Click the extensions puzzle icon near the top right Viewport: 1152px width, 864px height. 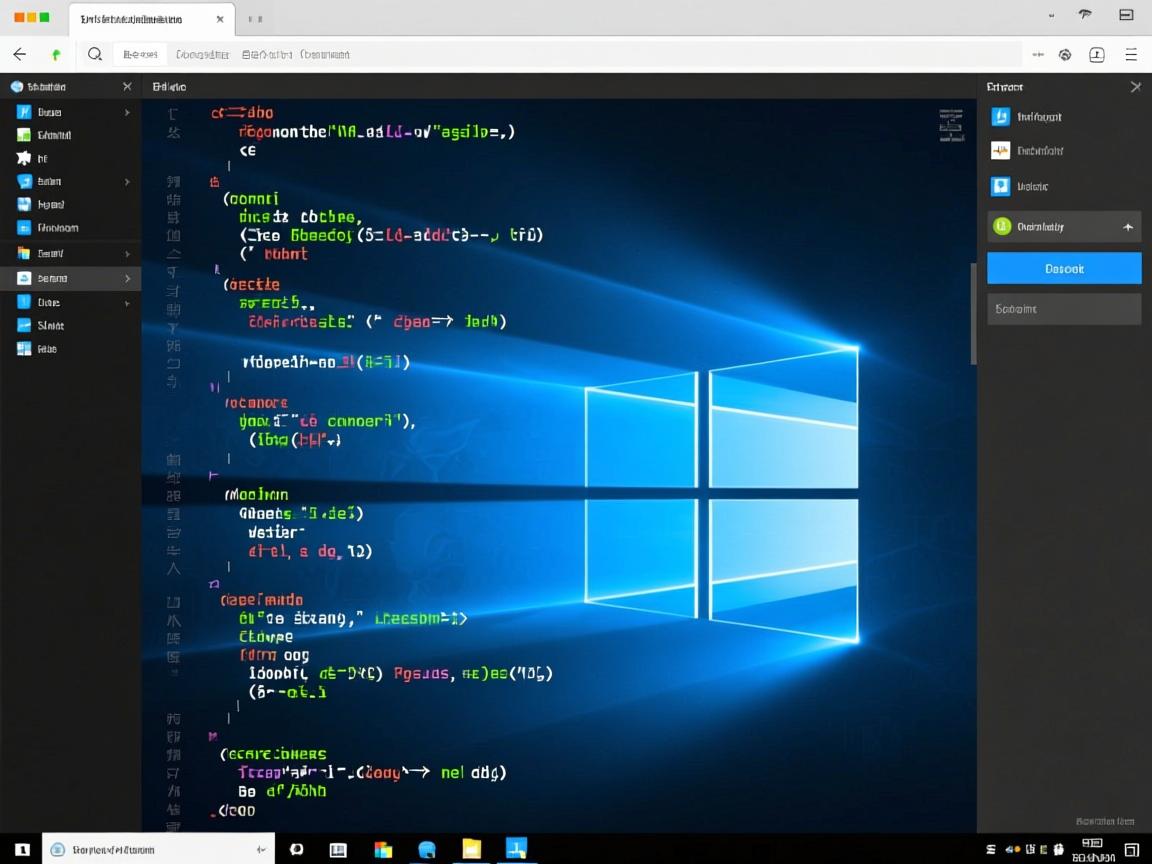(x=1063, y=54)
